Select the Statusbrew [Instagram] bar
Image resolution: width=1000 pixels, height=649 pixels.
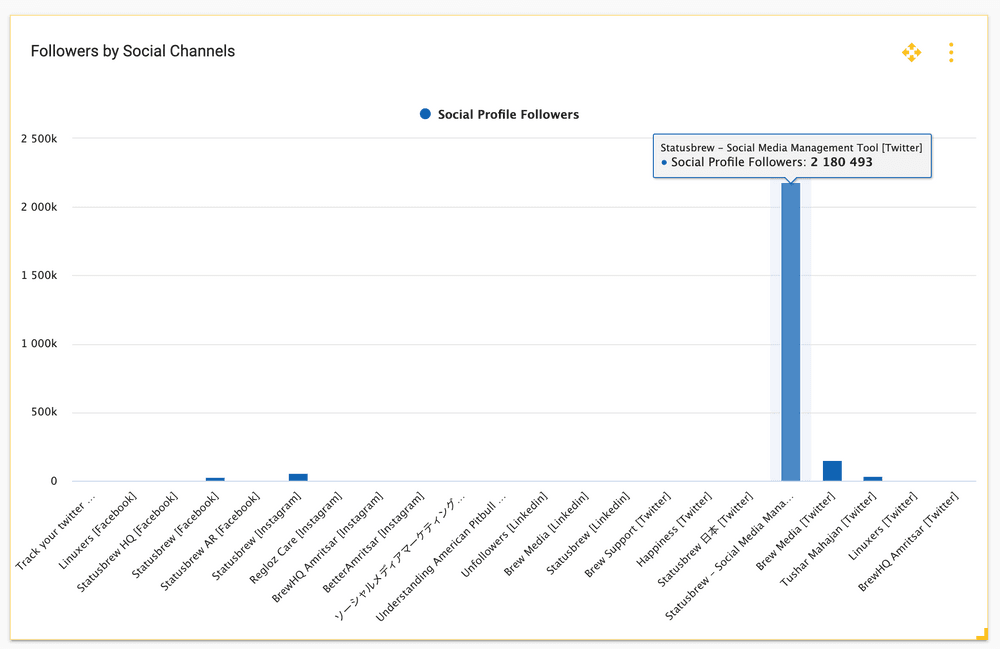pyautogui.click(x=298, y=477)
